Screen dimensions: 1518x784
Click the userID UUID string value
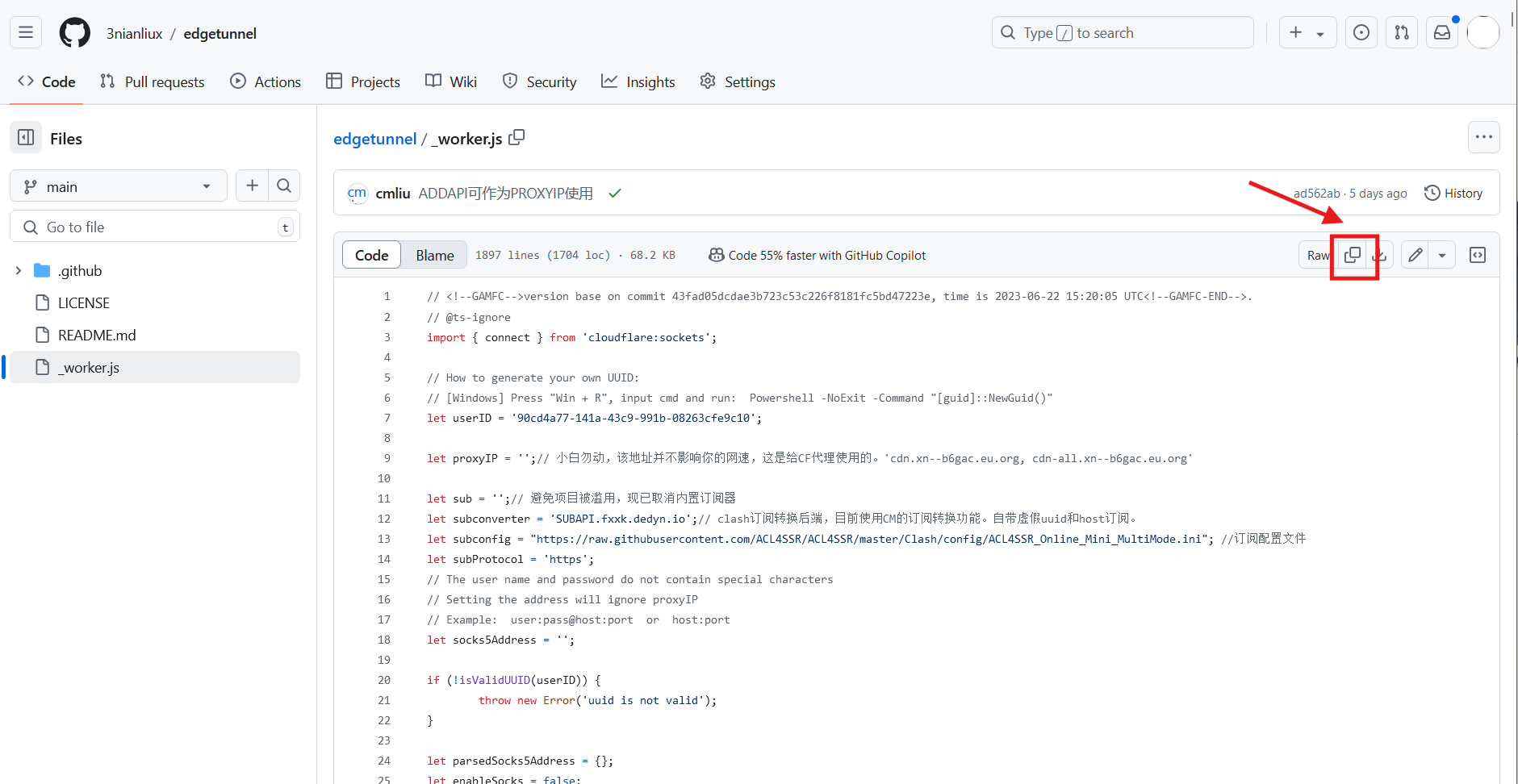coord(634,418)
